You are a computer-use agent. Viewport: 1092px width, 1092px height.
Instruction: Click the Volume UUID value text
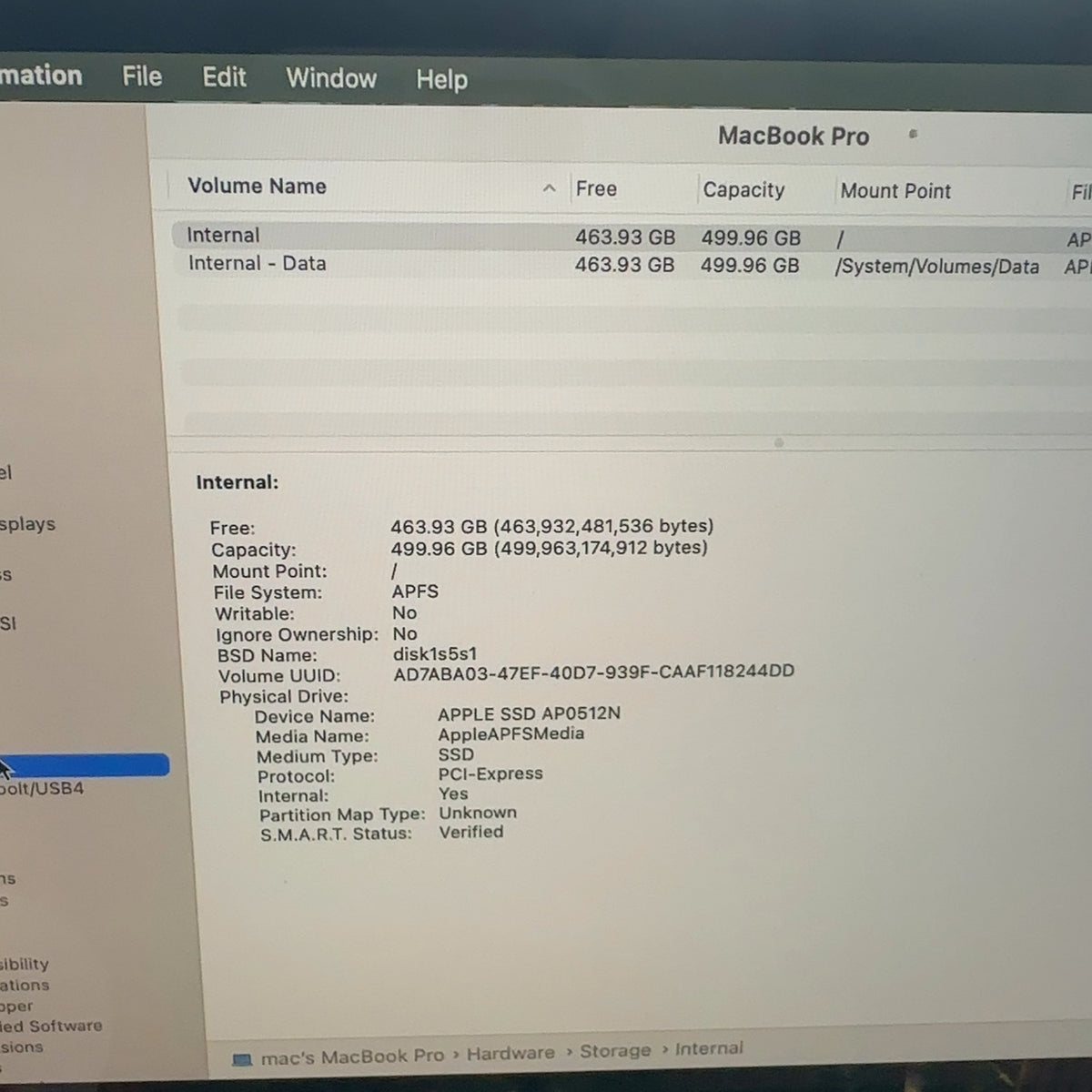pos(593,672)
